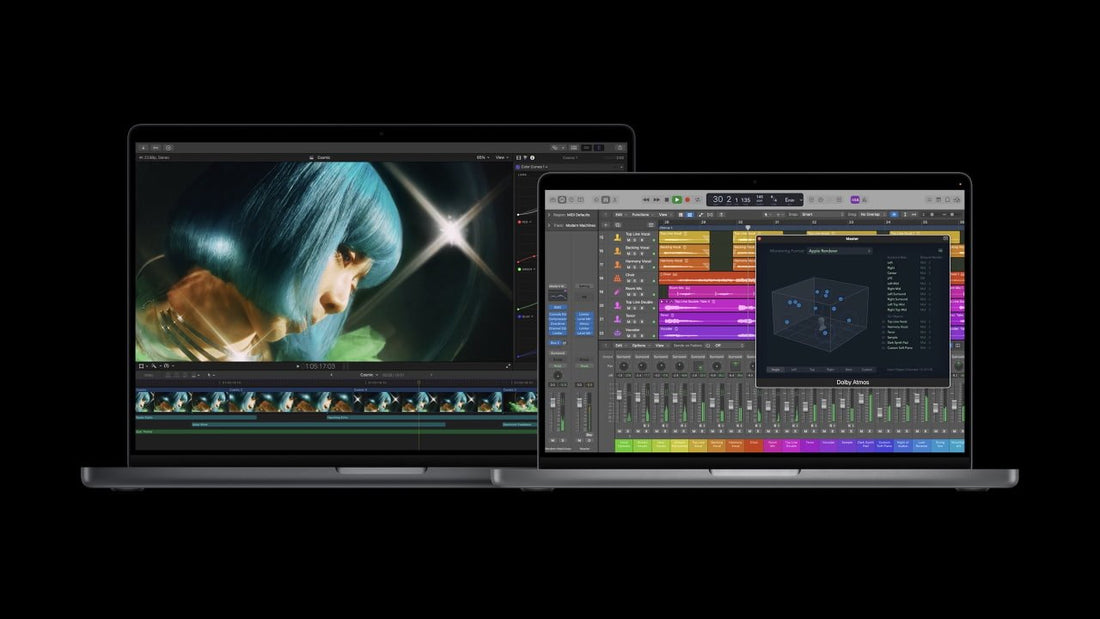
Task: Click the Info inspector icon in Final Cut
Action: pos(532,158)
